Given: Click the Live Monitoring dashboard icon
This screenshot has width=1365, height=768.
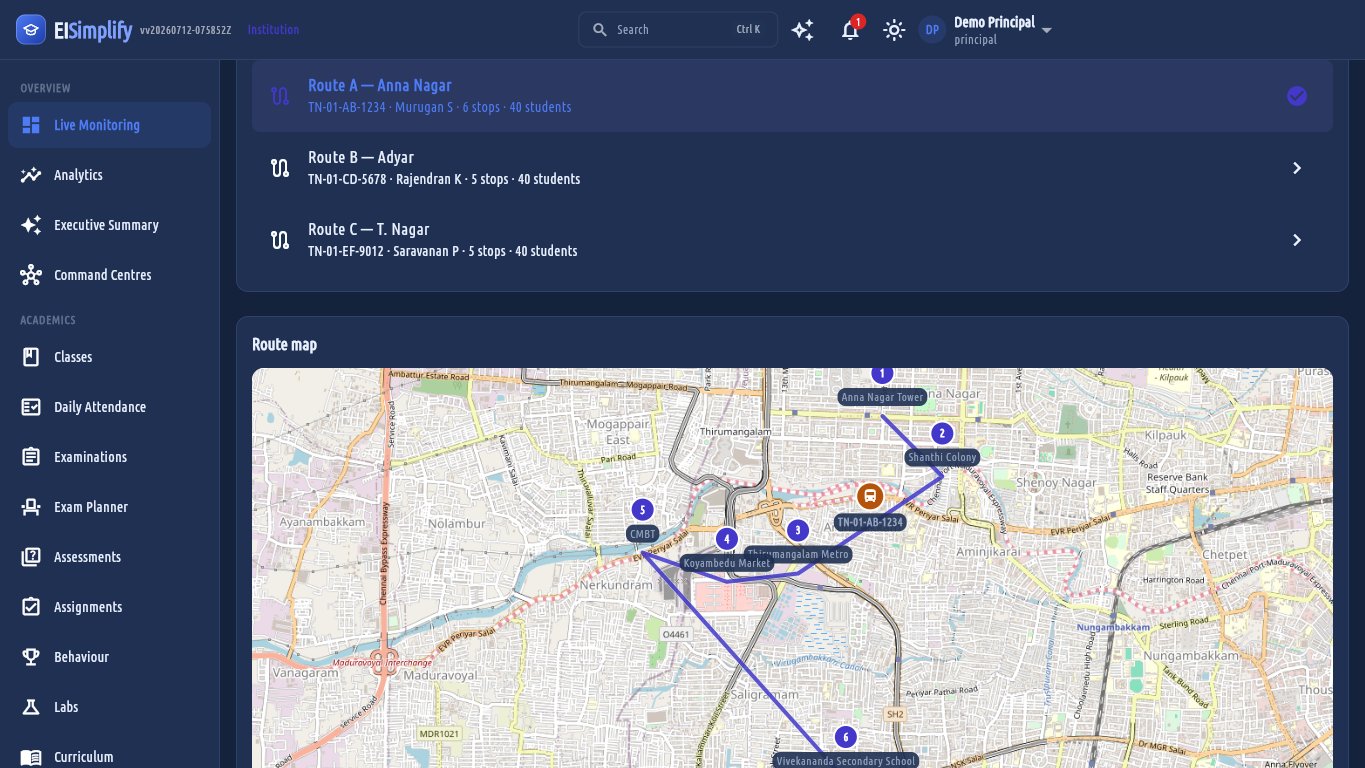Looking at the screenshot, I should [x=31, y=125].
